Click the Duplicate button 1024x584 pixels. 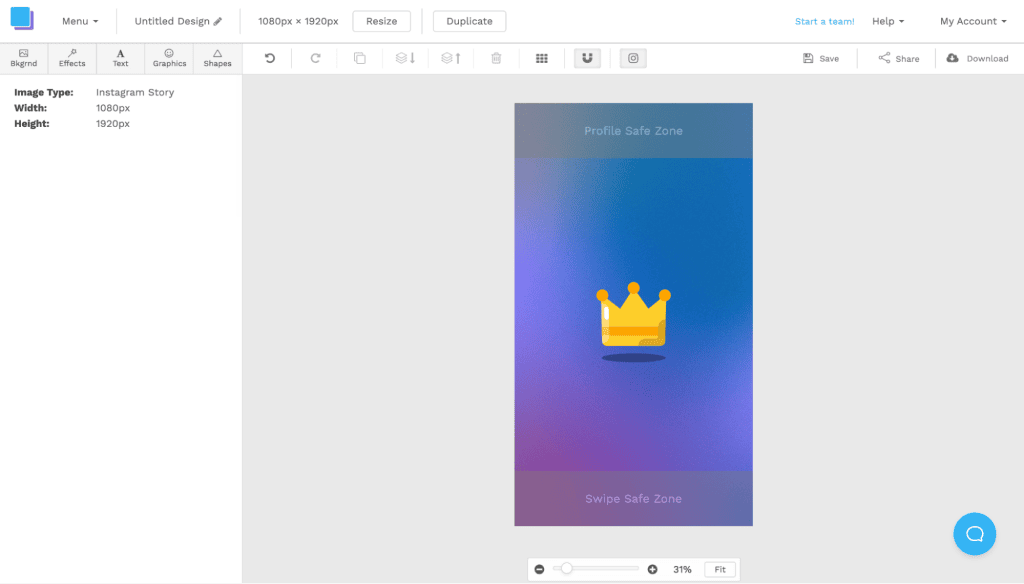click(470, 21)
